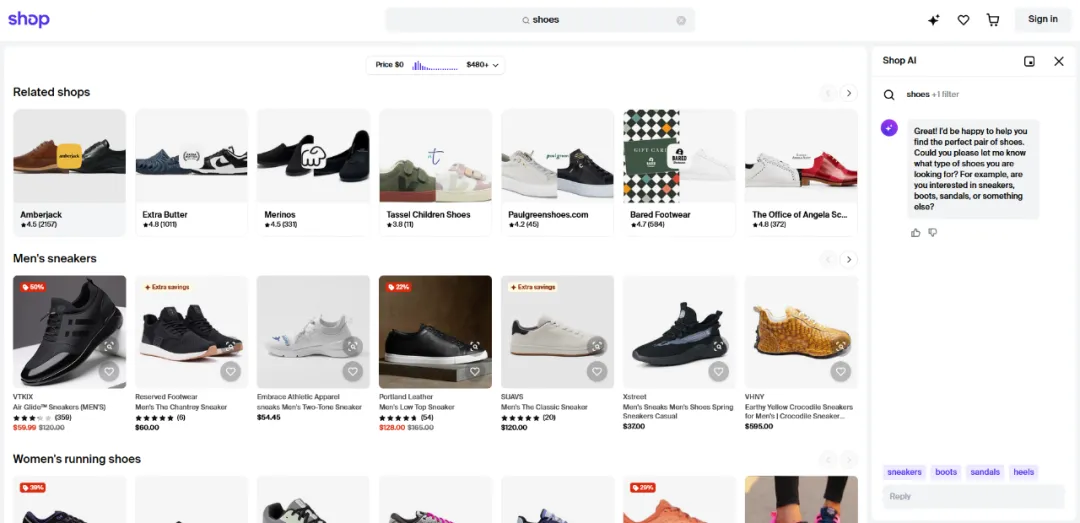Give thumbs down to AI response
The height and width of the screenshot is (523, 1080).
click(x=933, y=233)
